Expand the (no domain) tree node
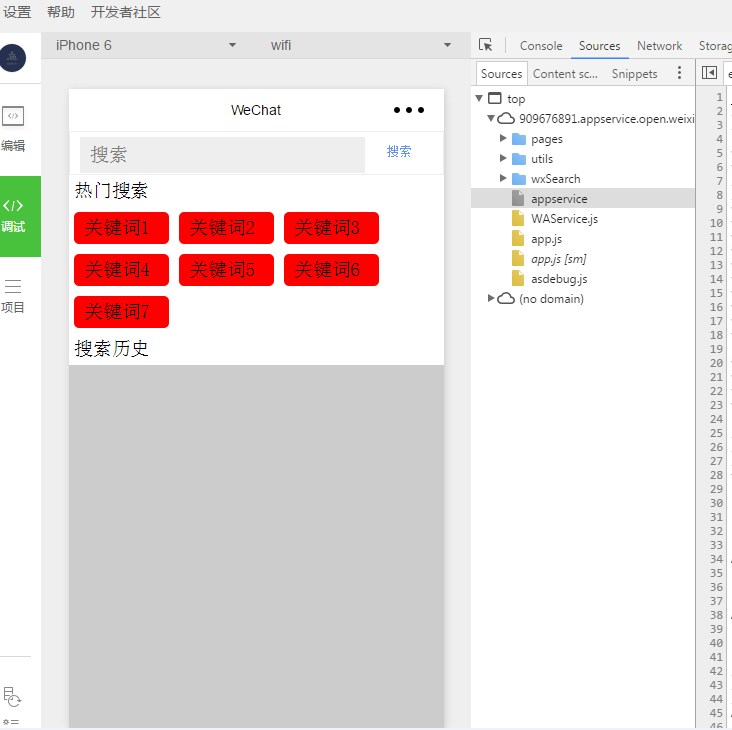 click(x=491, y=299)
